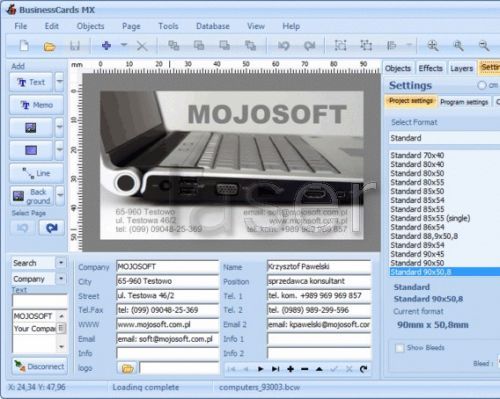Image resolution: width=500 pixels, height=399 pixels.
Task: Open the Objects menu
Action: [90, 26]
